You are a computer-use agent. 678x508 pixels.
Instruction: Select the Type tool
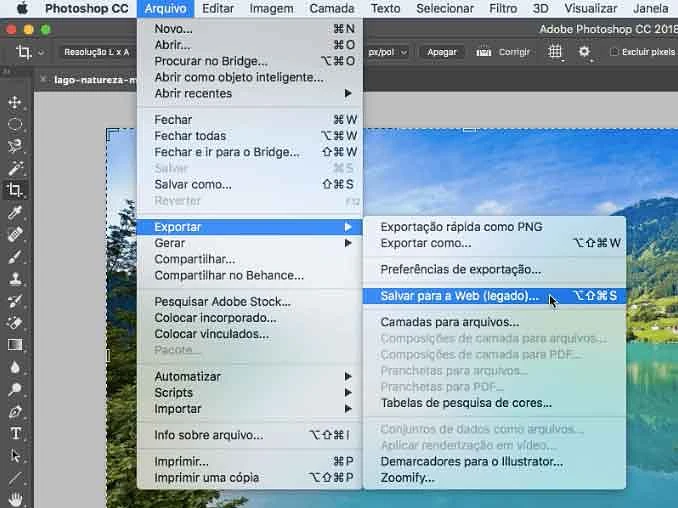click(x=16, y=433)
